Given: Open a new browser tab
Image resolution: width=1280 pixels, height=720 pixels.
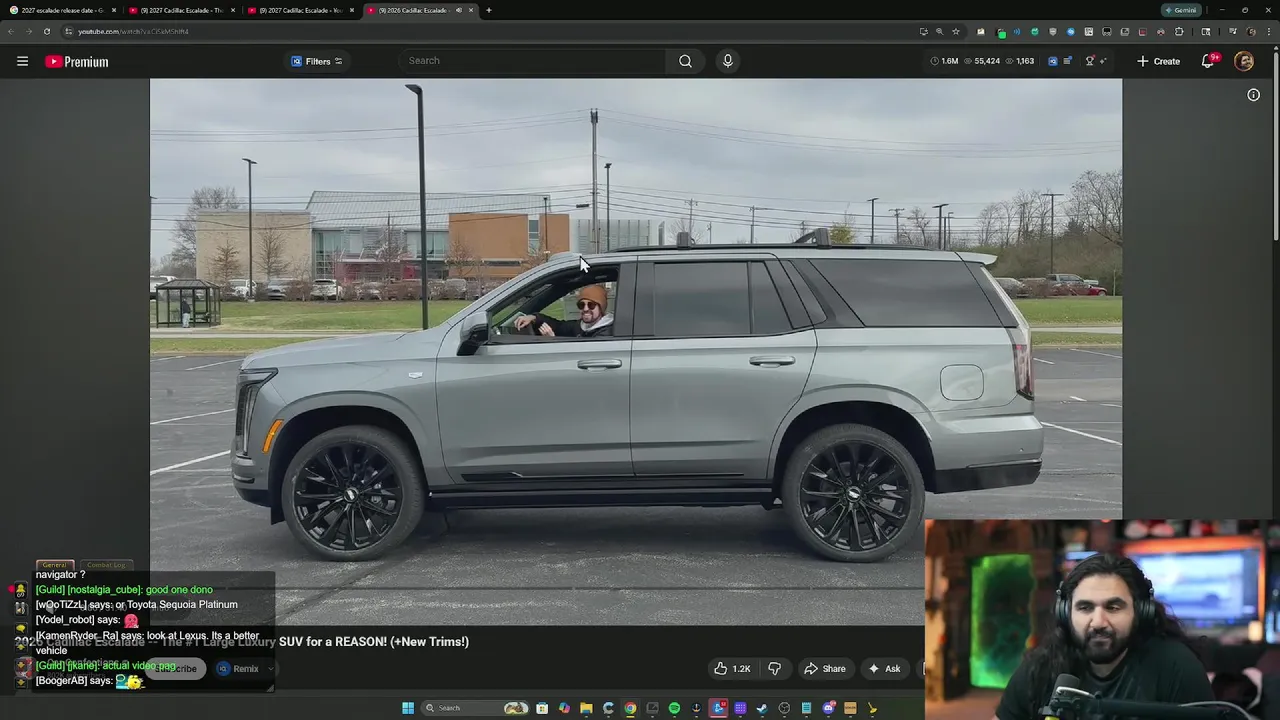Looking at the screenshot, I should click(488, 10).
